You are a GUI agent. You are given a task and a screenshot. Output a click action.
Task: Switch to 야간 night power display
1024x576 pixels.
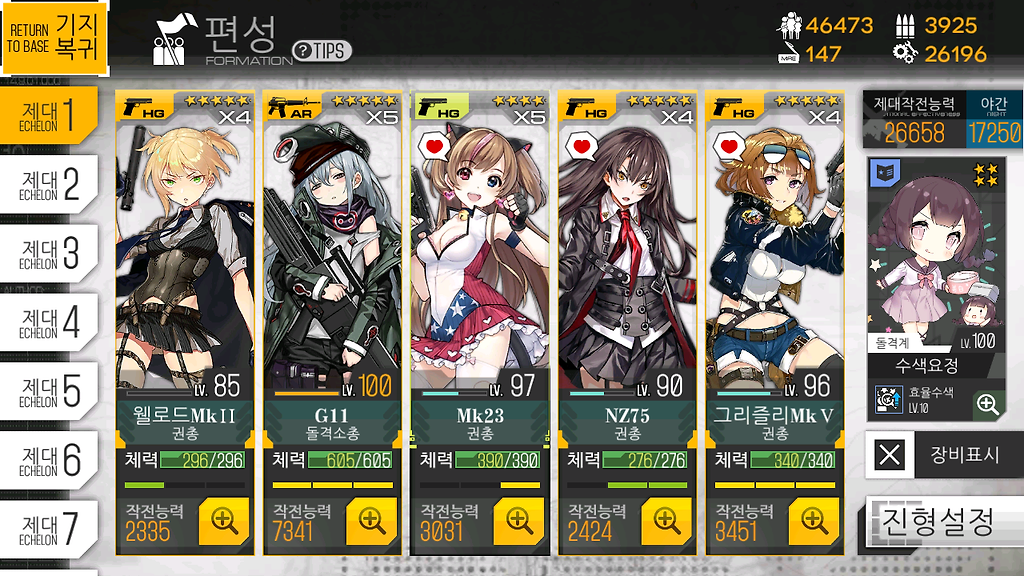(x=994, y=119)
